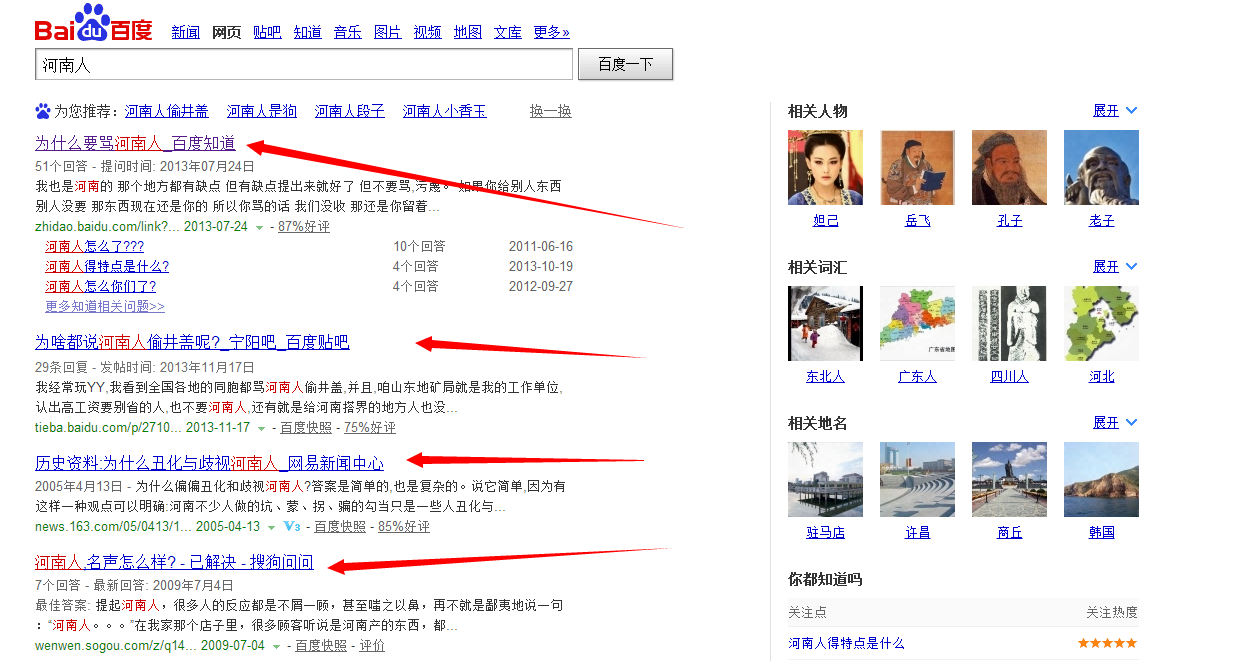Open the sub-question 河南人怎么你们?
1257x661 pixels.
[101, 287]
